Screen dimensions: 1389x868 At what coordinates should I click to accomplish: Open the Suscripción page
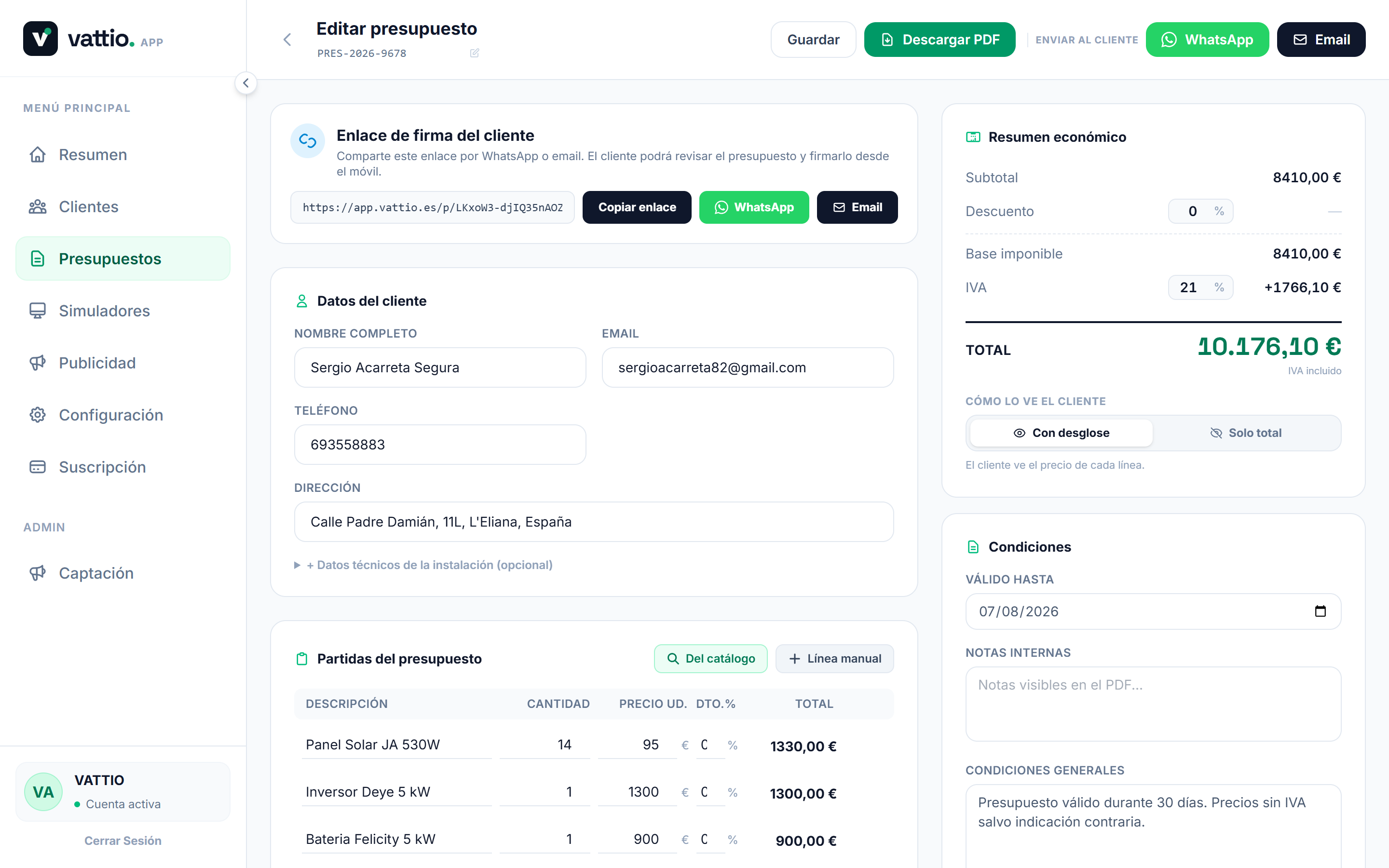tap(123, 467)
